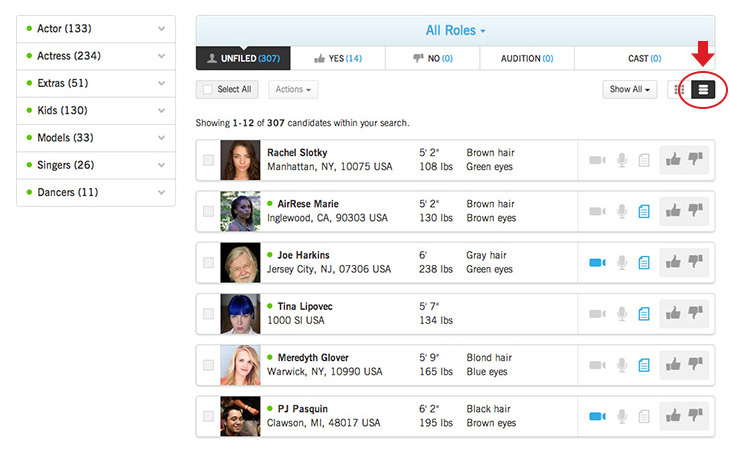Tick the checkbox for AirRese Marie
This screenshot has height=456, width=730.
tap(208, 211)
